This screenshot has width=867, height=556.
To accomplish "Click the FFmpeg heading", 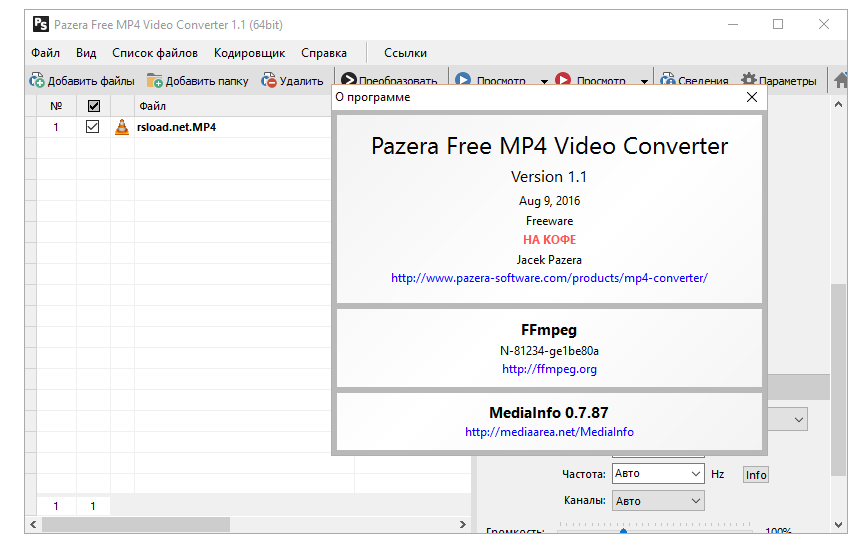I will [x=549, y=331].
